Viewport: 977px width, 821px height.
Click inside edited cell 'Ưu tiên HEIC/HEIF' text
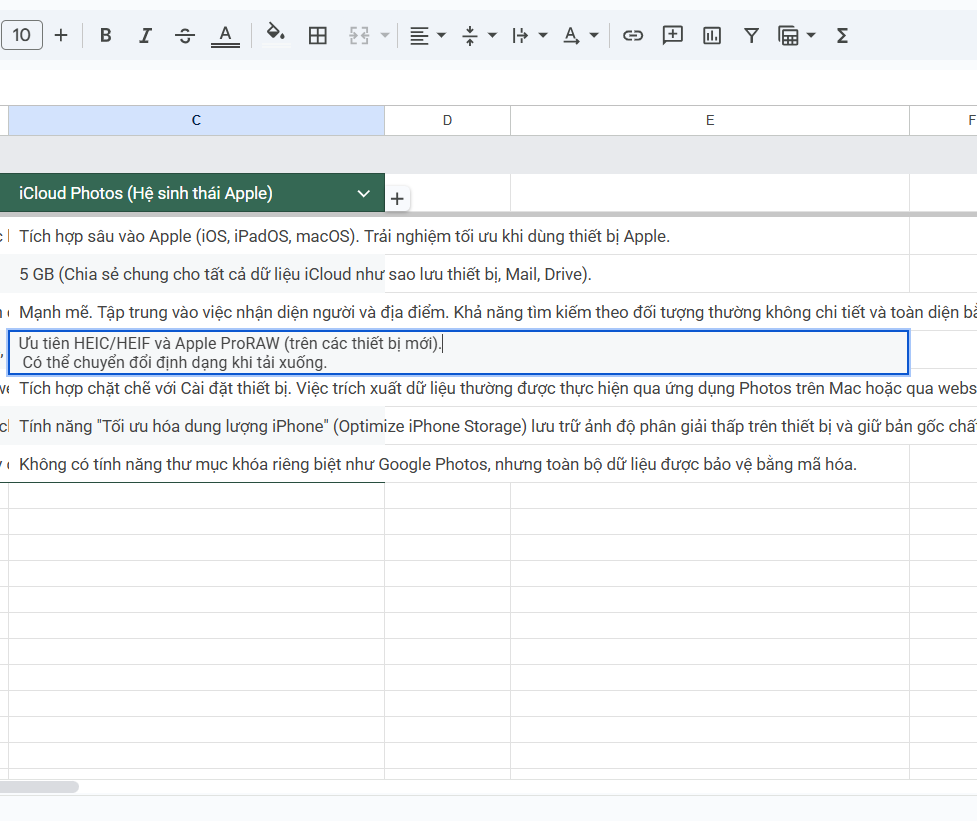coord(230,343)
